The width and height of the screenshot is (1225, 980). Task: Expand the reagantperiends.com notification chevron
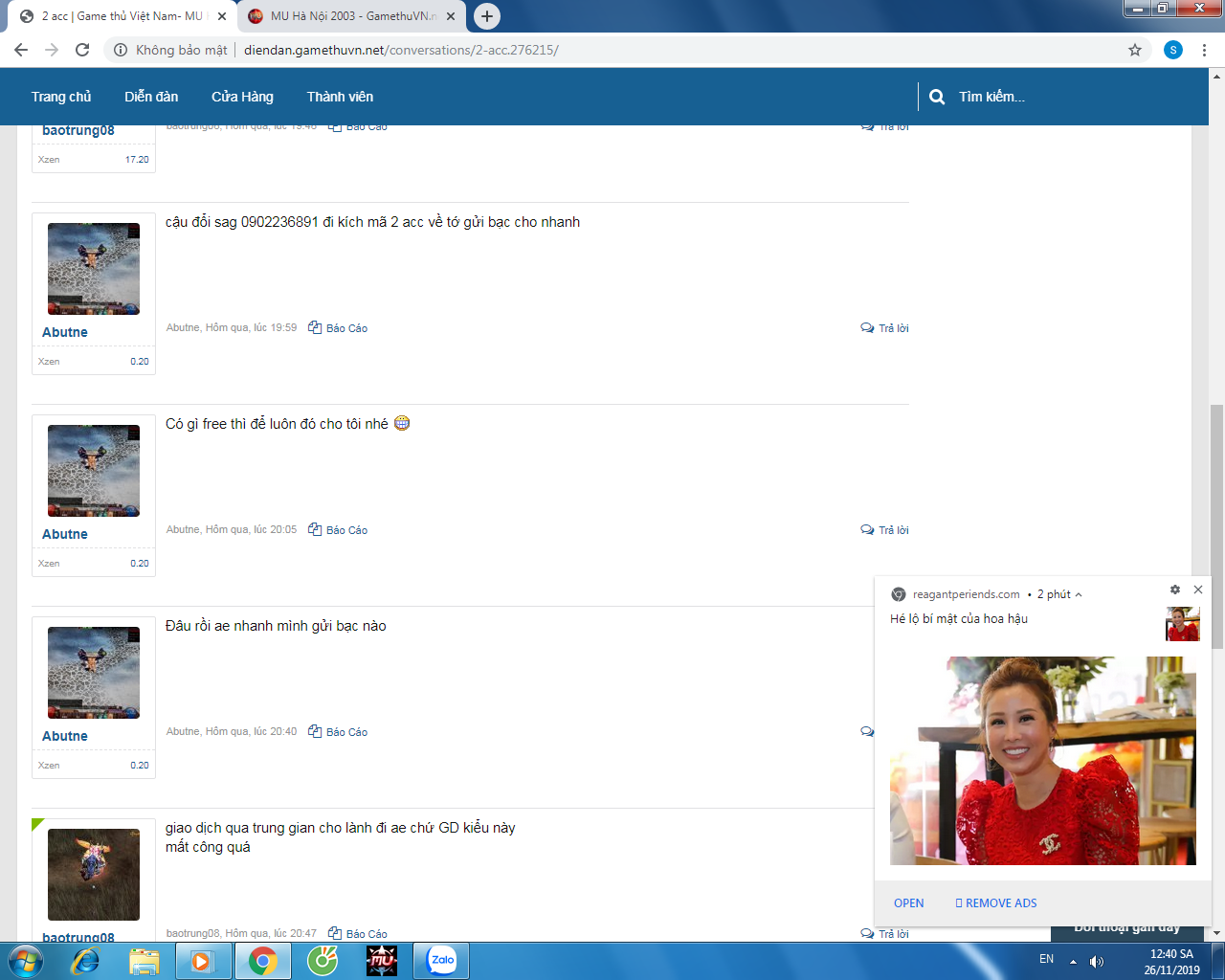coord(1079,594)
